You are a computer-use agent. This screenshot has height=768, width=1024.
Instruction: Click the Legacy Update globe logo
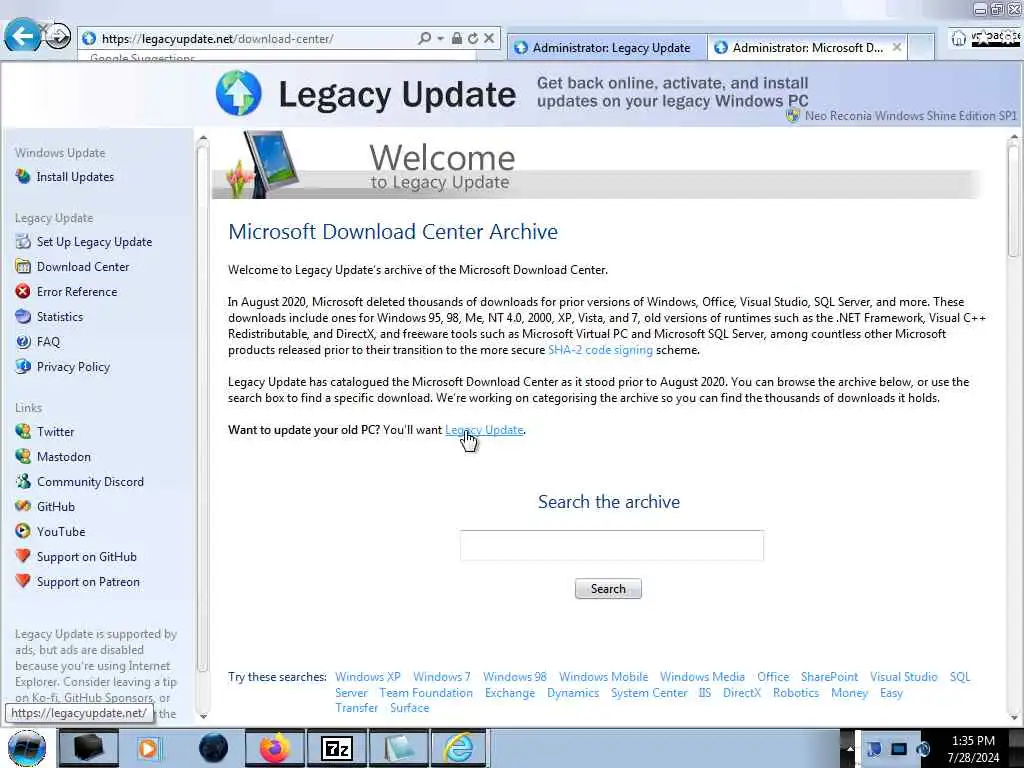tap(238, 93)
